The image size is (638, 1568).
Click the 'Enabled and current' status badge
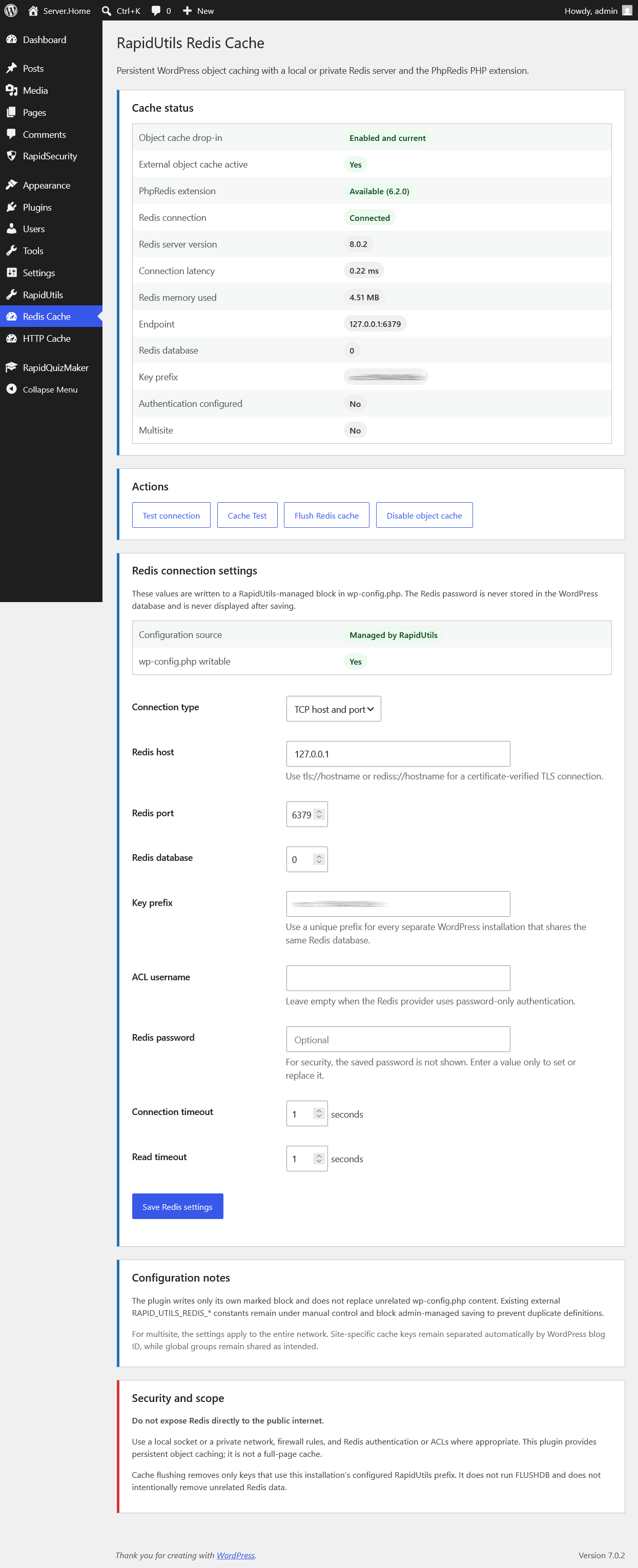point(388,138)
